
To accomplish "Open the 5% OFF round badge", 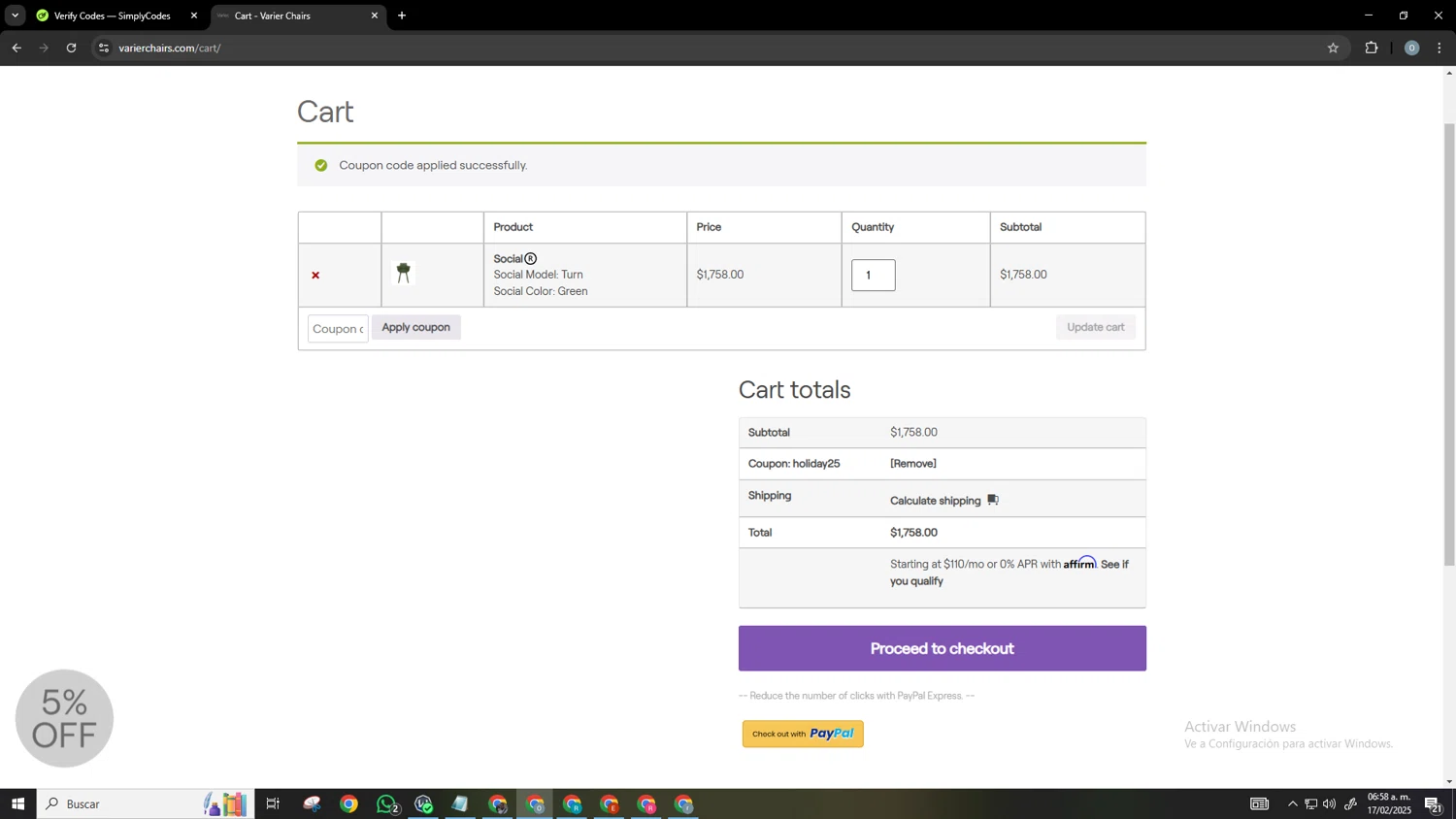I will tap(64, 718).
